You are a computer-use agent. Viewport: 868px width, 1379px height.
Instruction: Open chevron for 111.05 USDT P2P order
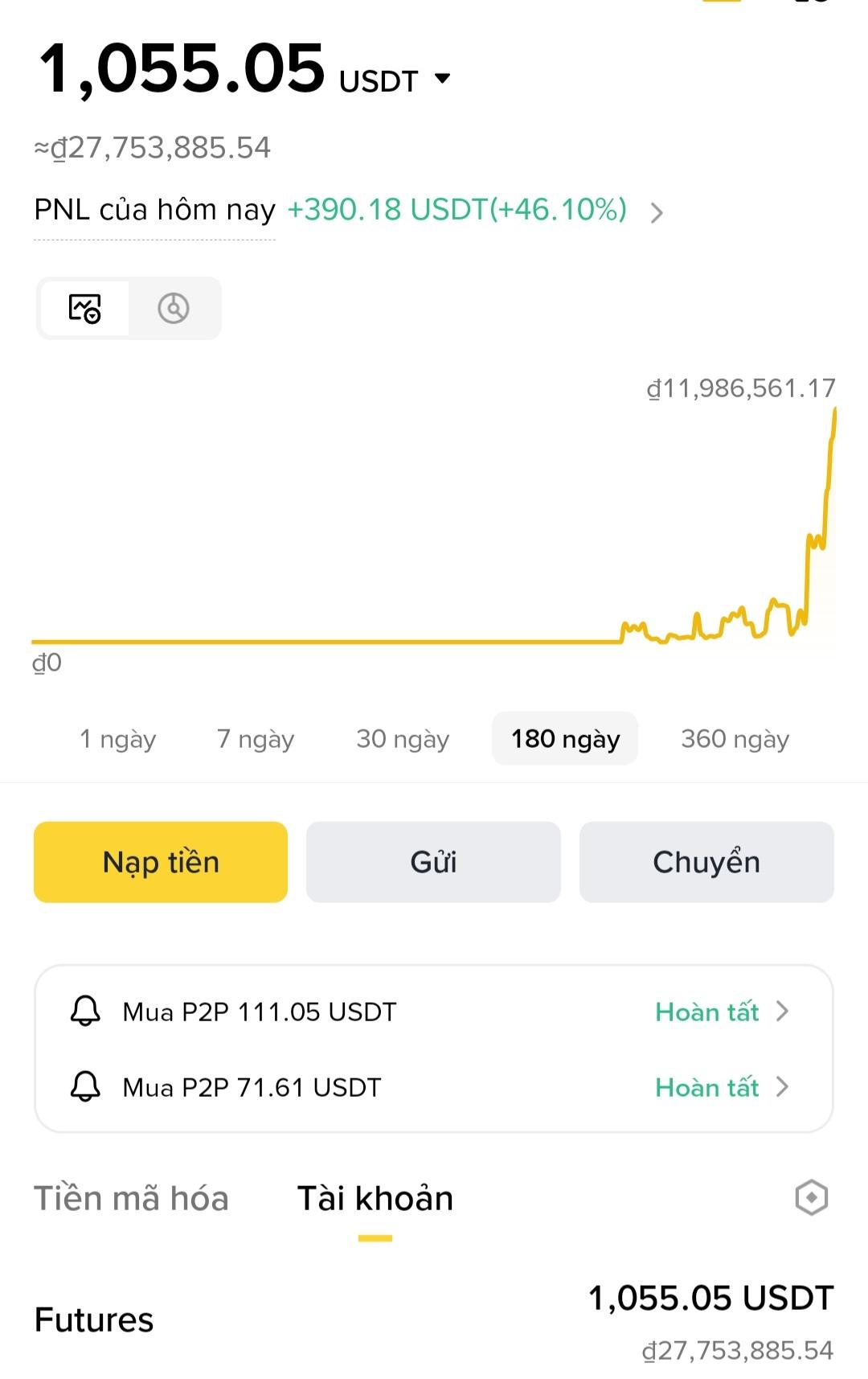coord(782,1011)
